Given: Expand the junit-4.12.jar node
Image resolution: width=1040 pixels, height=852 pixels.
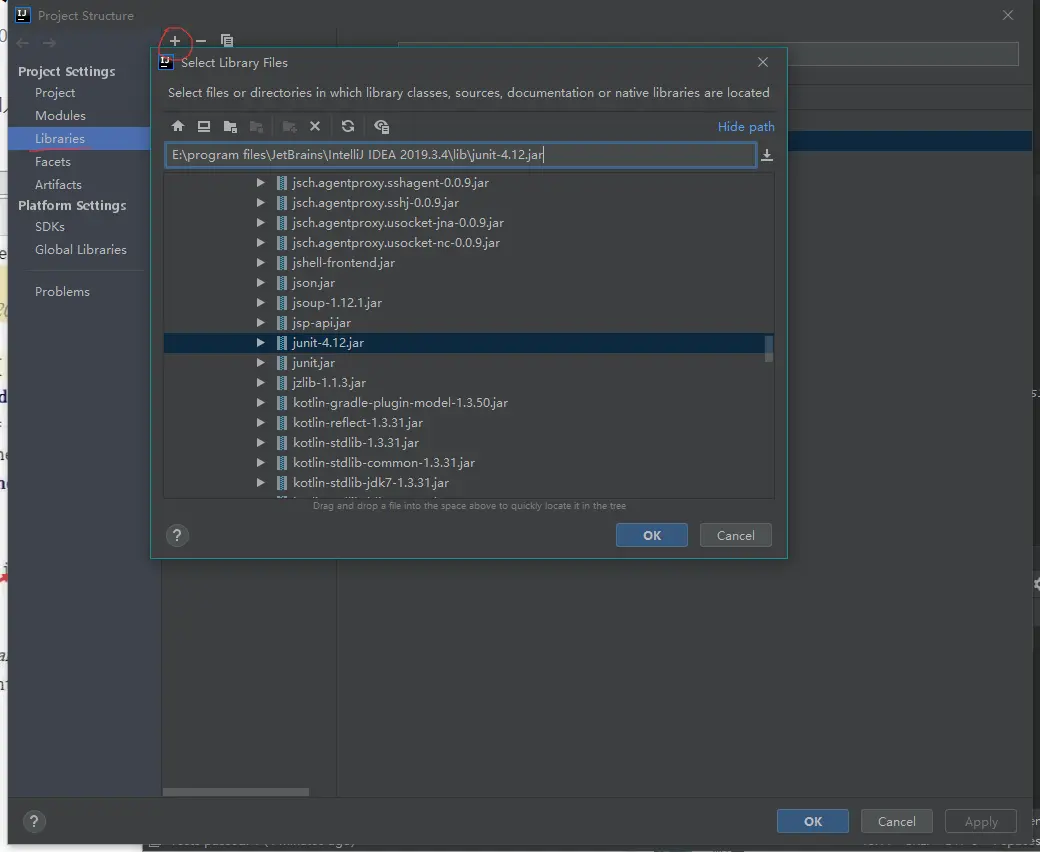Looking at the screenshot, I should tap(261, 343).
